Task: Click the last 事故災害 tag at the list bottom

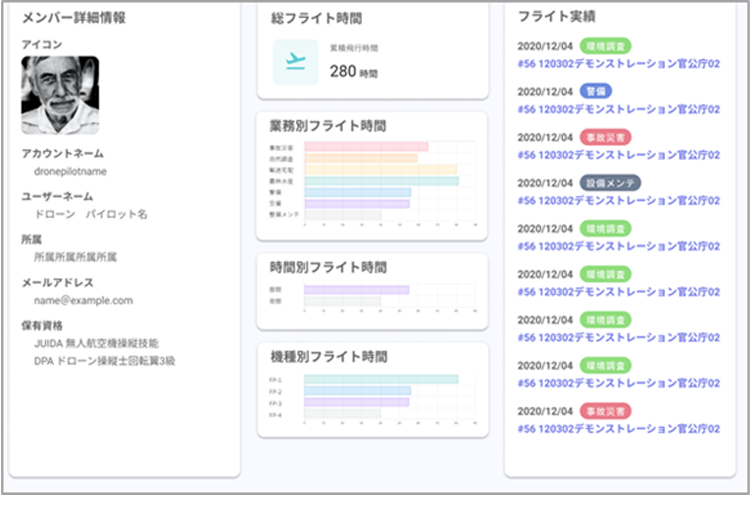Action: tap(606, 411)
